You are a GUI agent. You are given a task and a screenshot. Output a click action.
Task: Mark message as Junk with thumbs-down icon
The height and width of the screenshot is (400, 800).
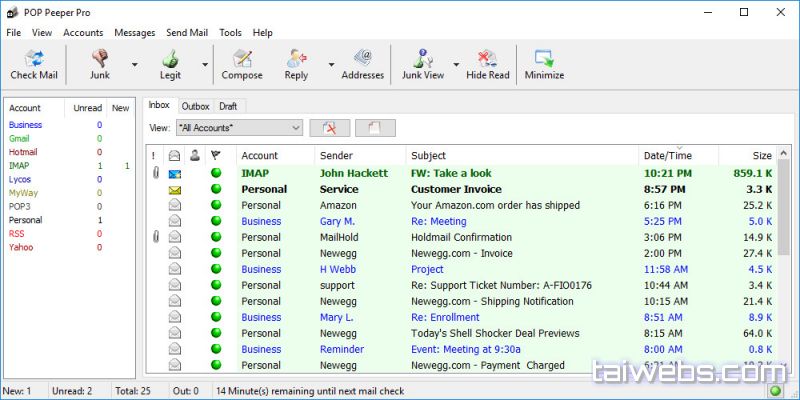click(101, 58)
